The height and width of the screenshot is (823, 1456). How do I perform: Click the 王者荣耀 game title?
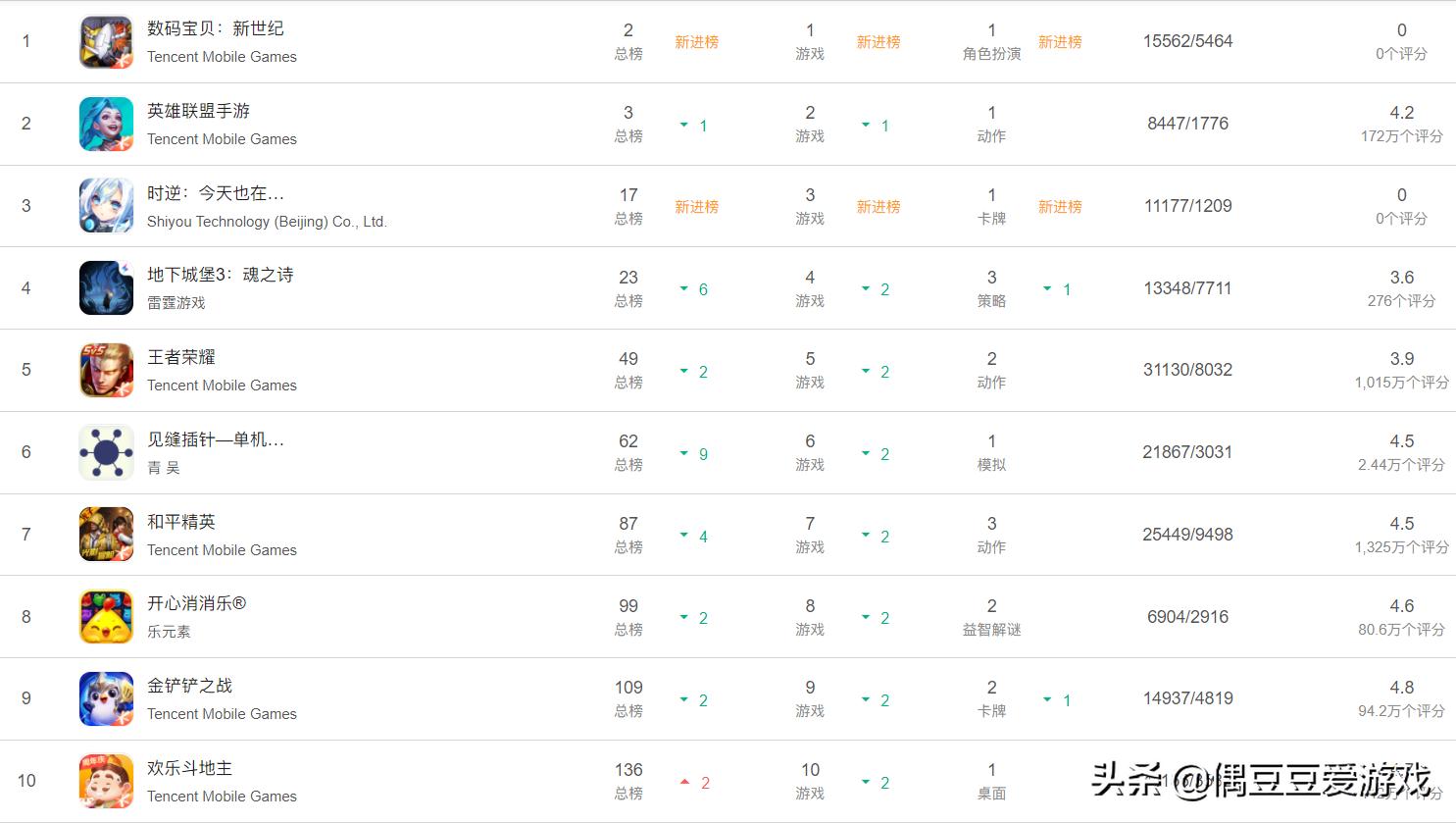click(181, 357)
